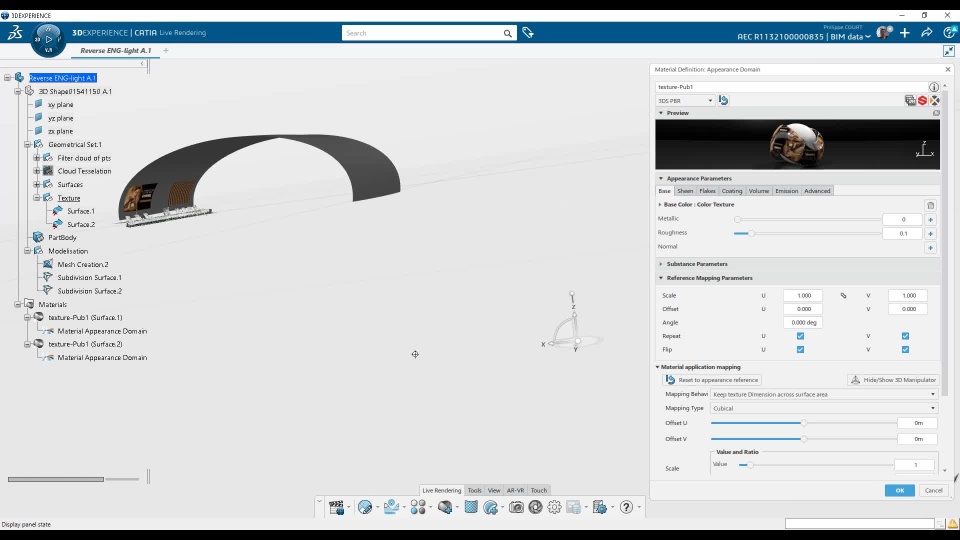This screenshot has height=540, width=960.
Task: Switch to the Coating tab
Action: 732,191
